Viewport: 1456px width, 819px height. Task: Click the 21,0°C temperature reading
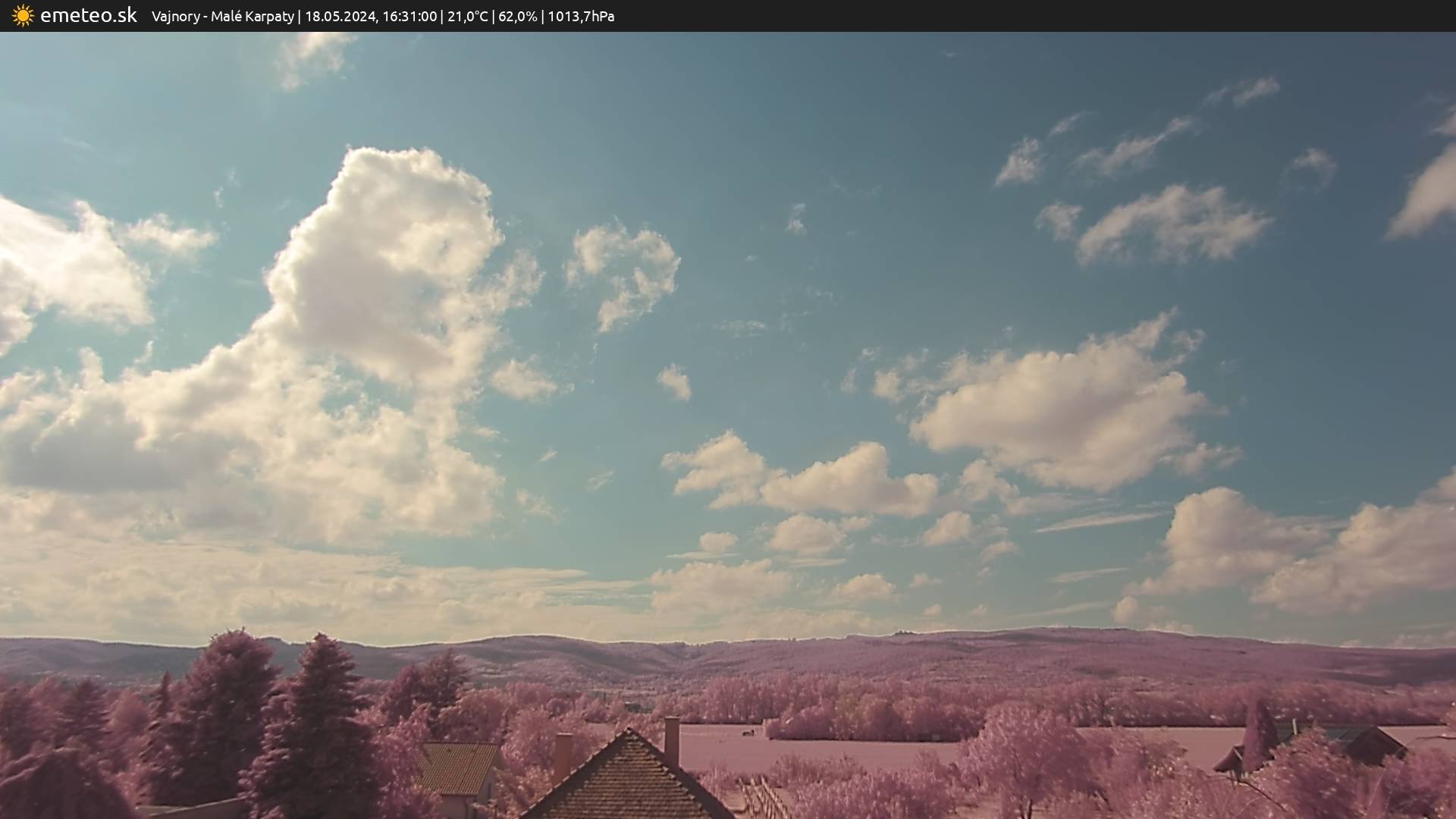pyautogui.click(x=467, y=17)
